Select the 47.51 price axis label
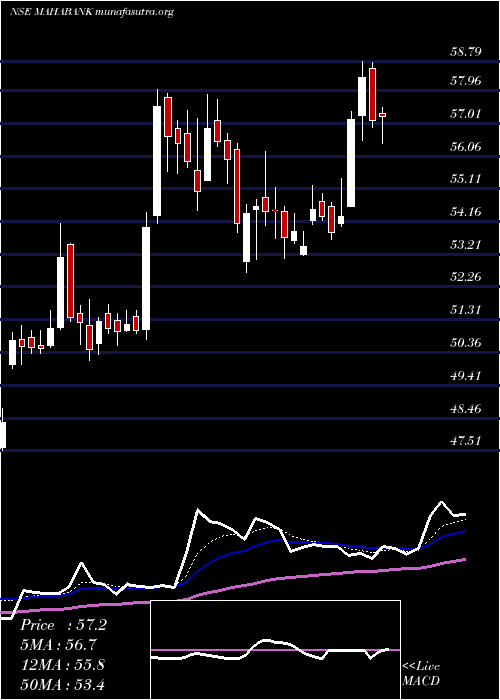 [466, 441]
